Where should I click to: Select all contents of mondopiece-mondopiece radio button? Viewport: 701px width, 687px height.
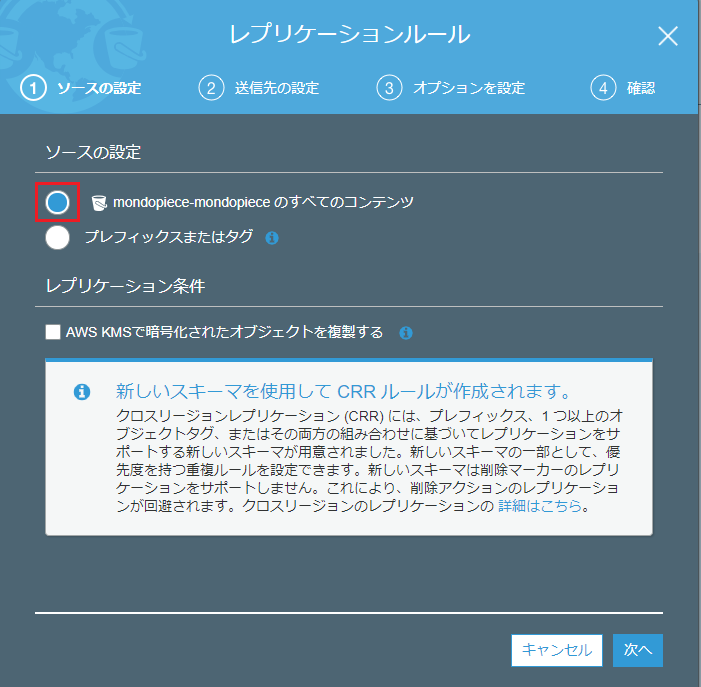tap(57, 202)
